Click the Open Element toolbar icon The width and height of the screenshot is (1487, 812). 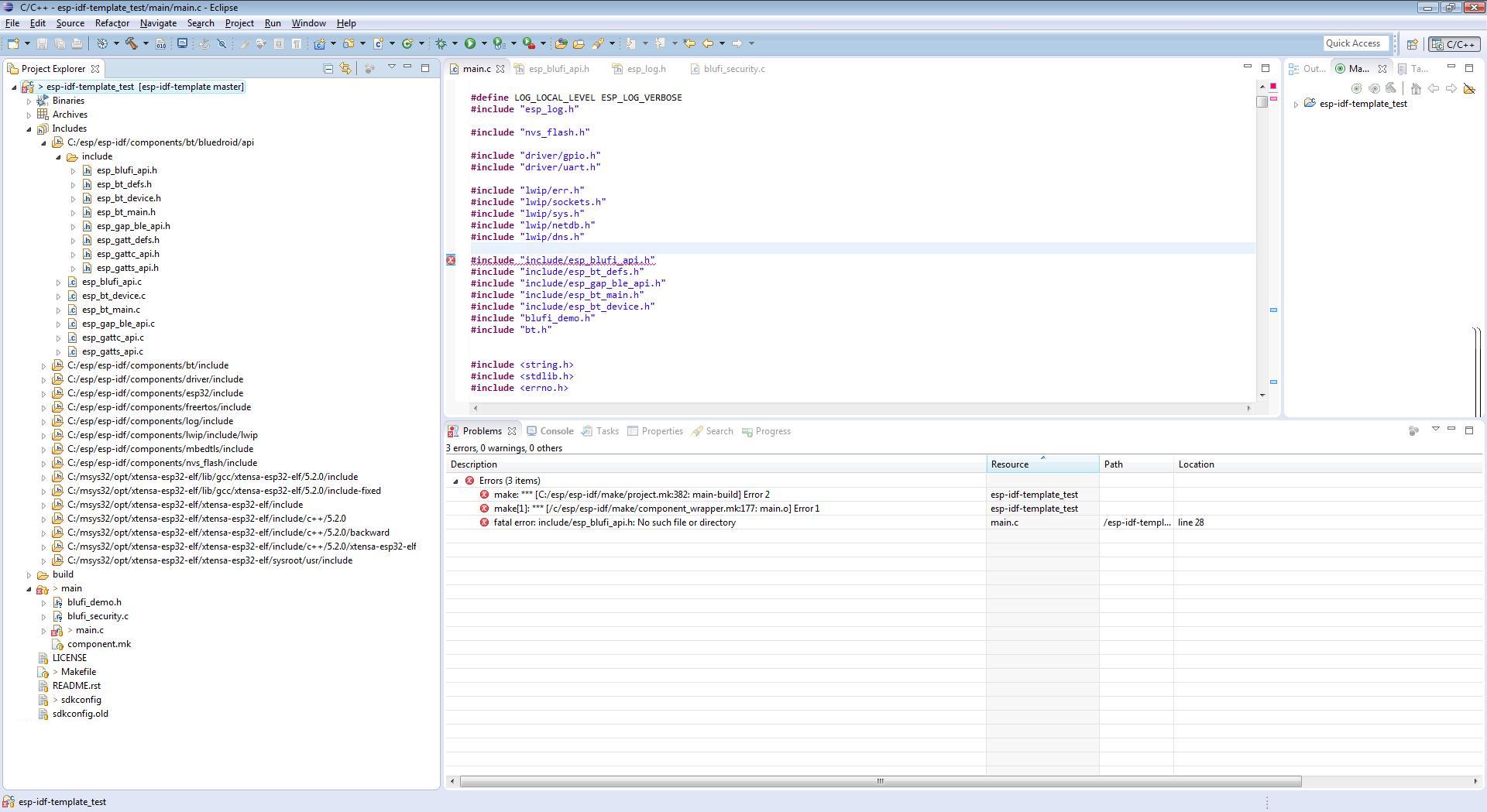561,43
